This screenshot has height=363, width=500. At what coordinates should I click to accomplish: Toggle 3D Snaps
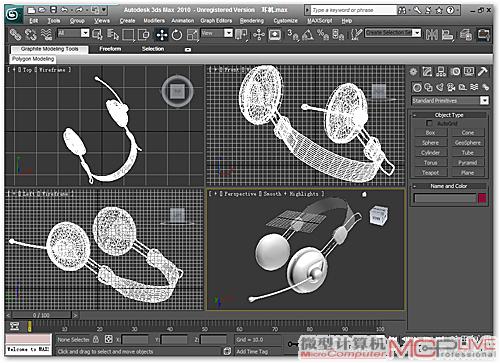pyautogui.click(x=293, y=34)
